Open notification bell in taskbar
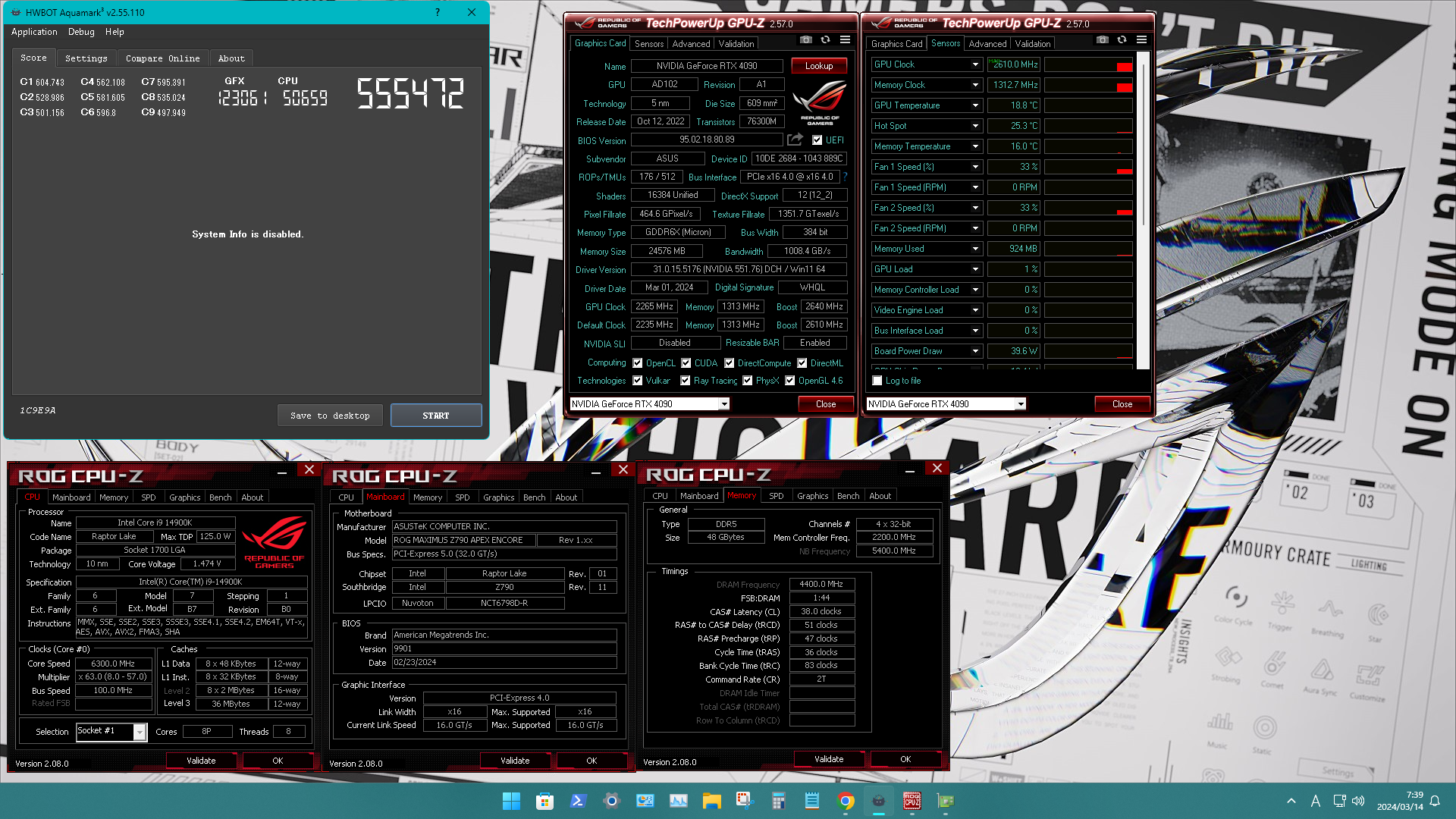1456x819 pixels. [x=1435, y=801]
